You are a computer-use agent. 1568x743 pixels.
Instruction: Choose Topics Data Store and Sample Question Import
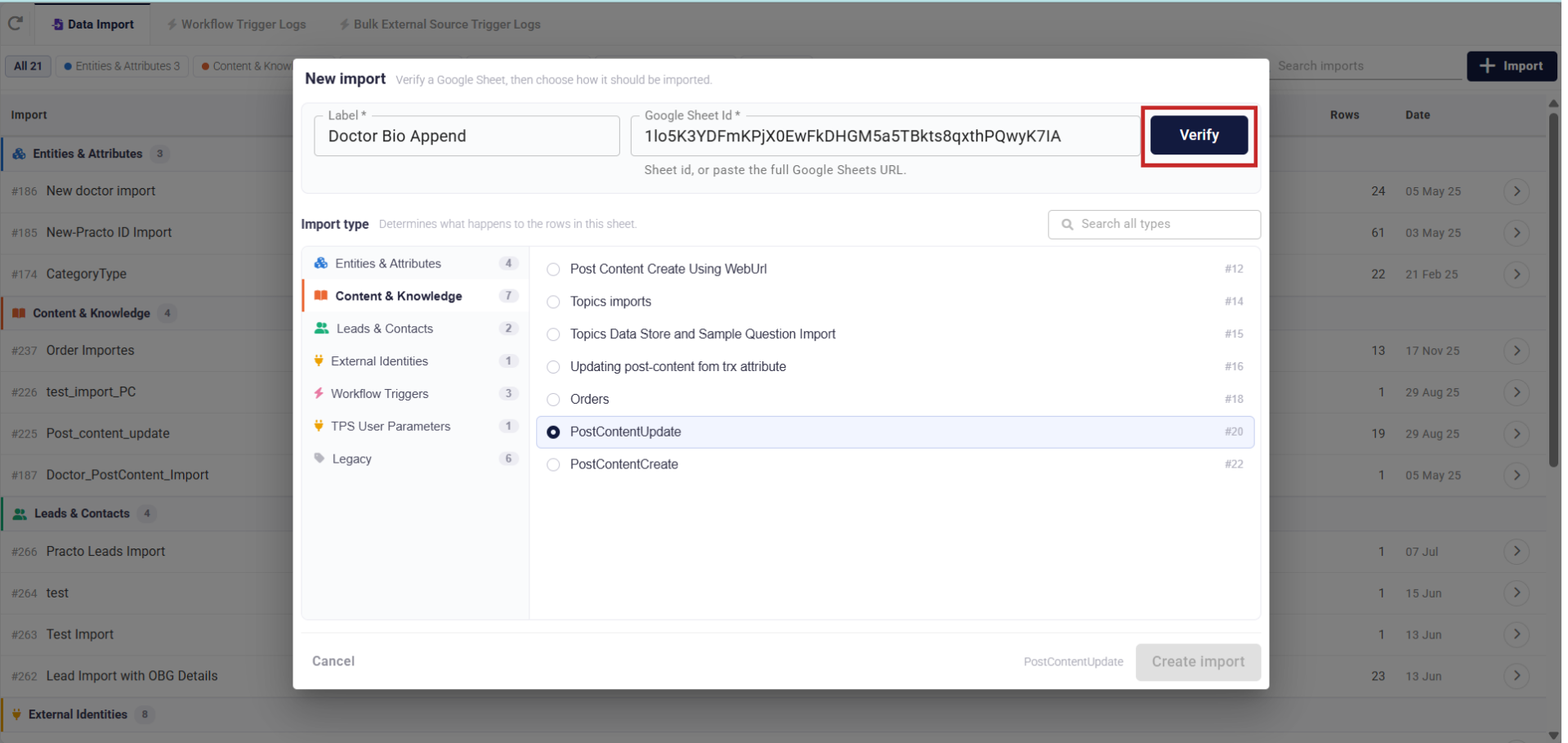pos(553,334)
